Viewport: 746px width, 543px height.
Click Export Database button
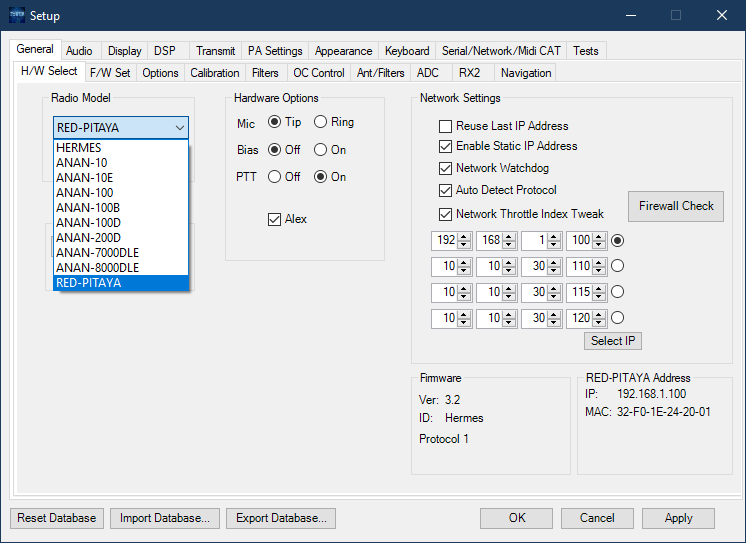pos(281,518)
